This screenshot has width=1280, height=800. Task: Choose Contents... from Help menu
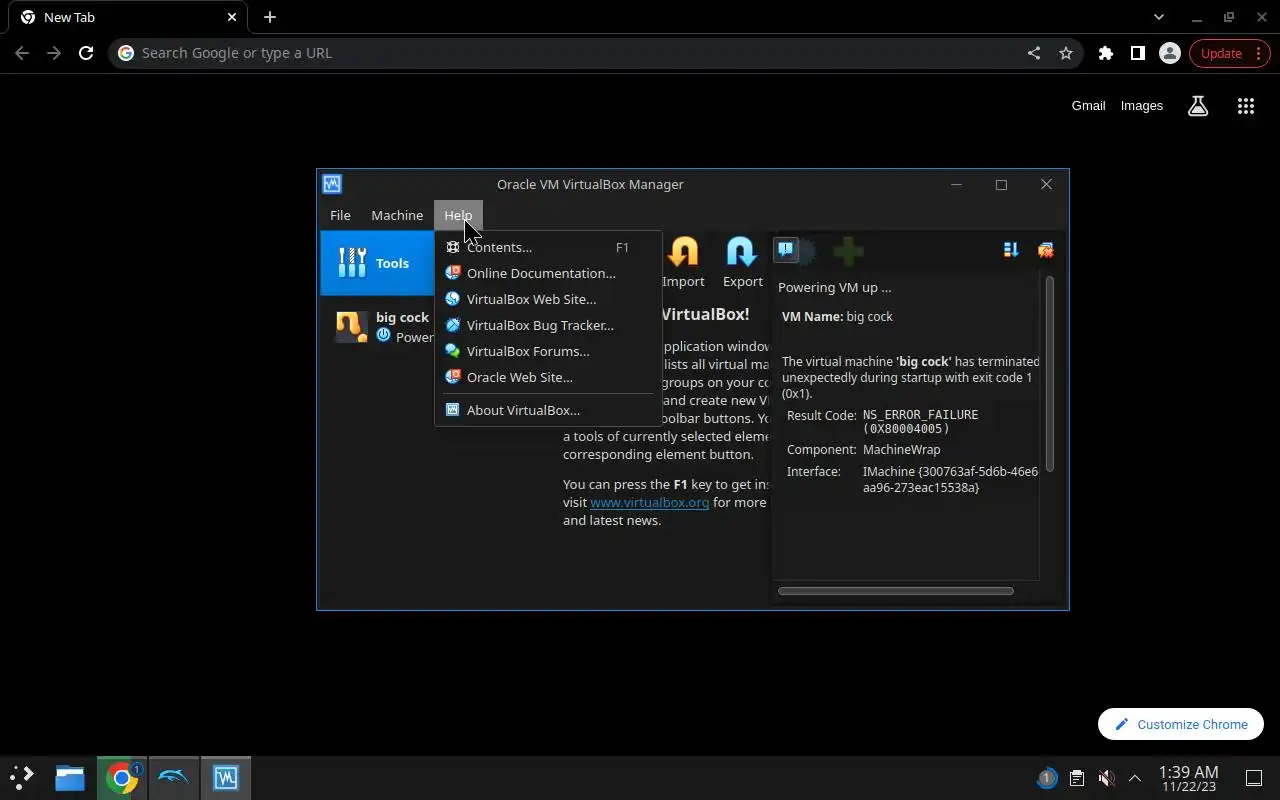548,247
